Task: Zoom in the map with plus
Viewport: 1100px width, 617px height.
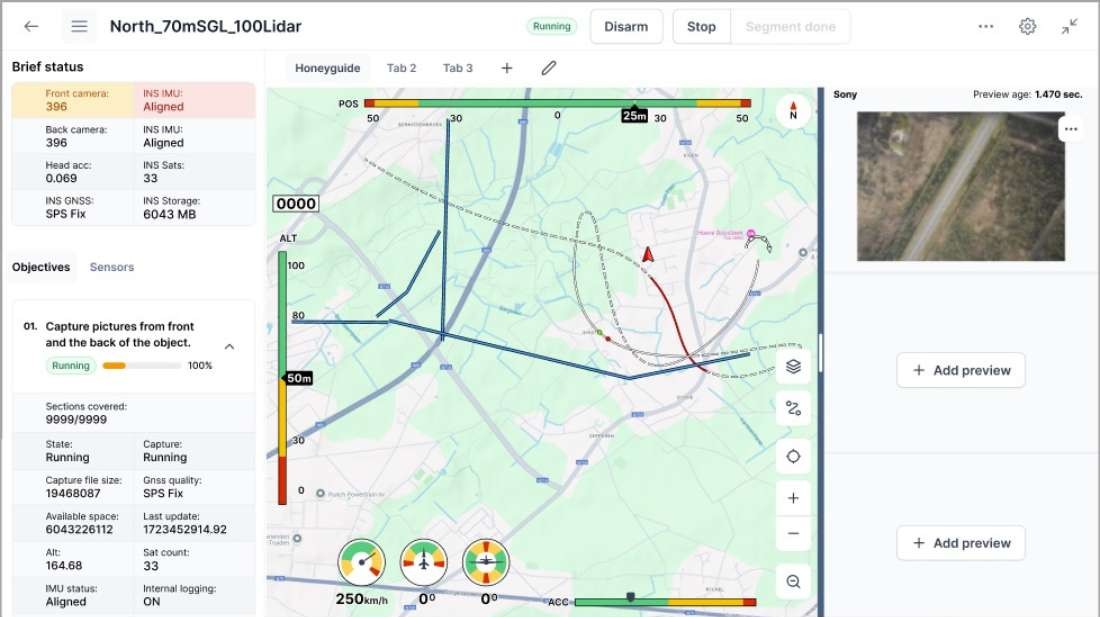Action: tap(793, 498)
